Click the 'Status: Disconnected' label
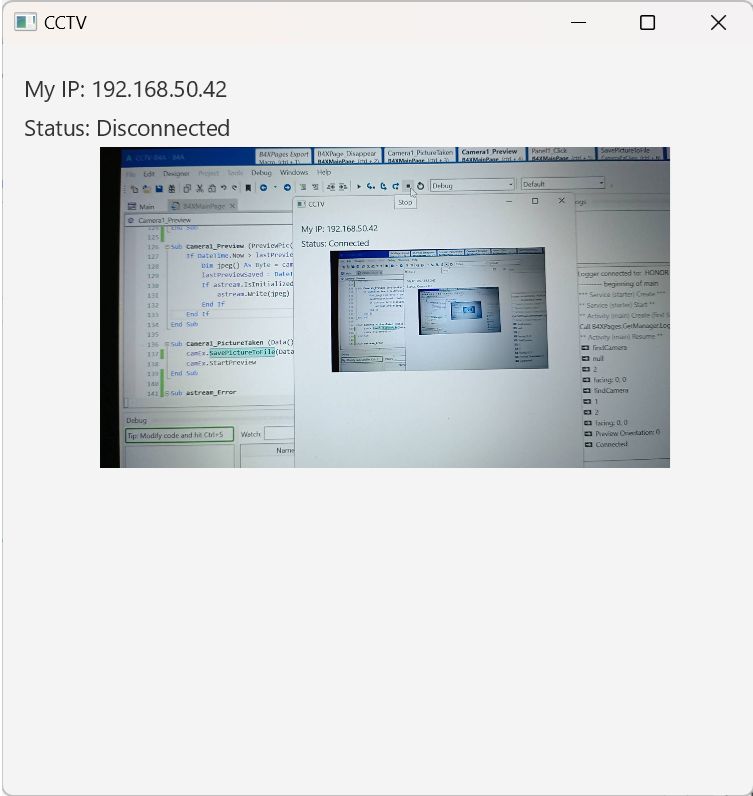 coord(127,128)
